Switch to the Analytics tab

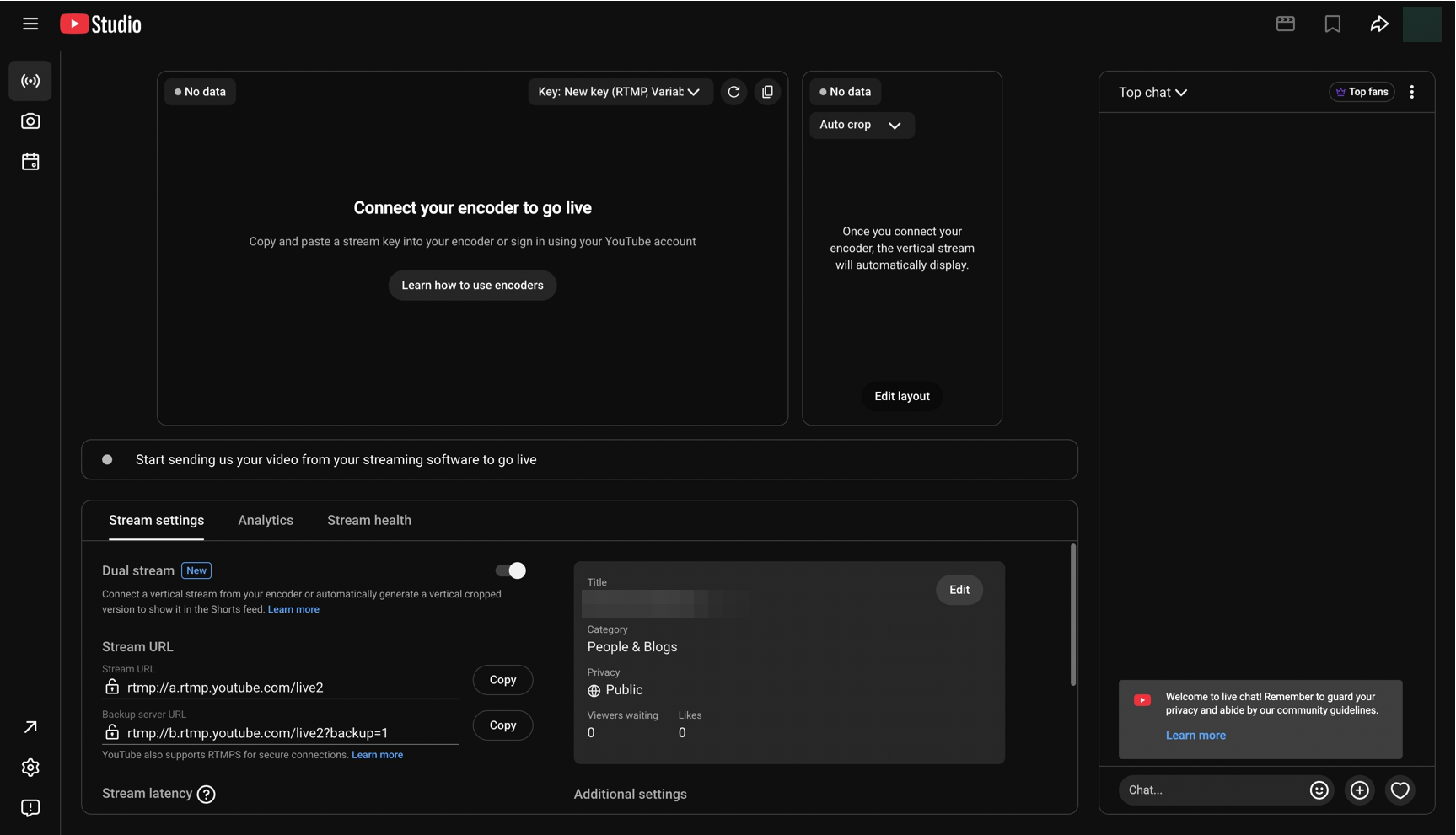pos(266,521)
